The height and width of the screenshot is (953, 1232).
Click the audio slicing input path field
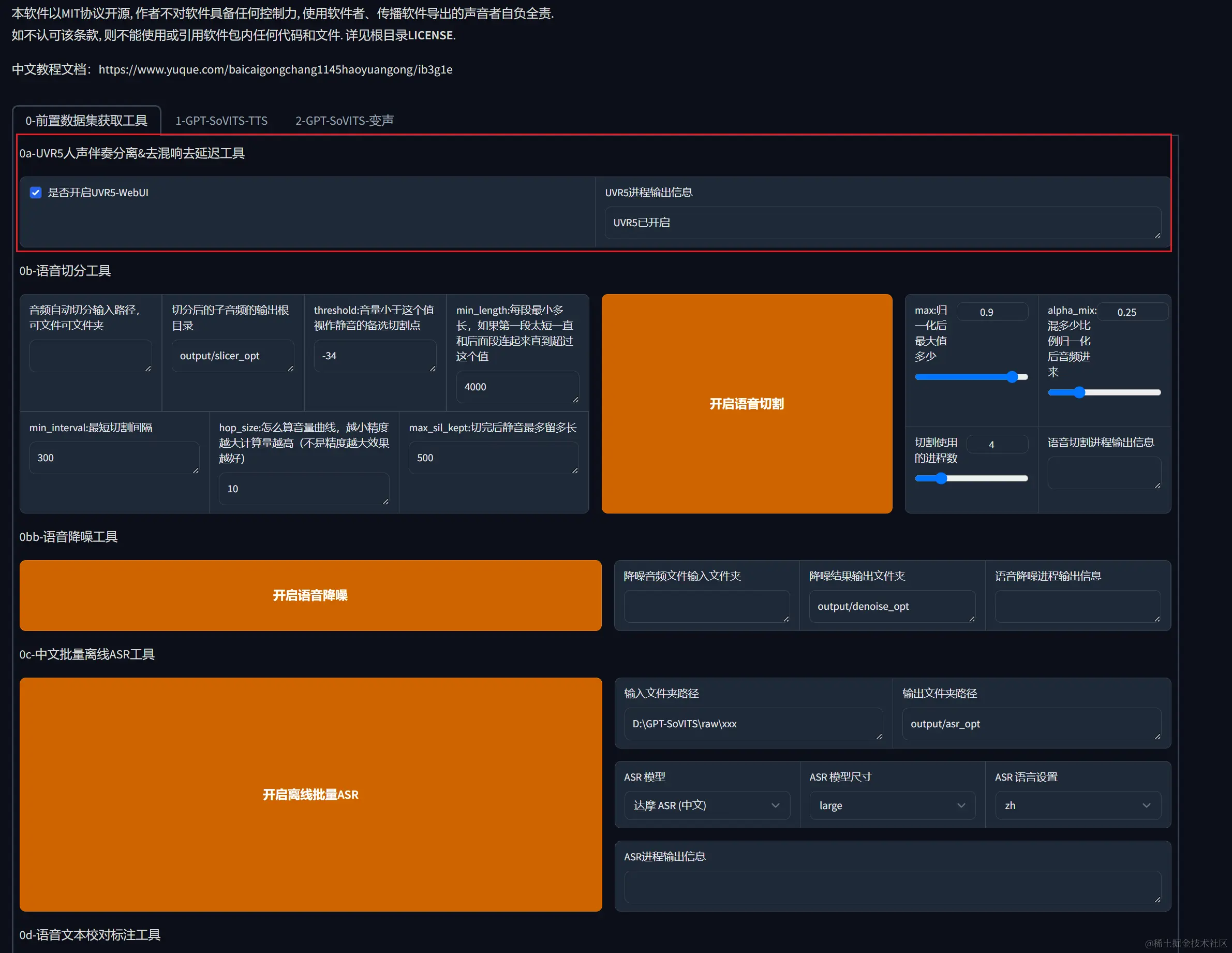90,356
